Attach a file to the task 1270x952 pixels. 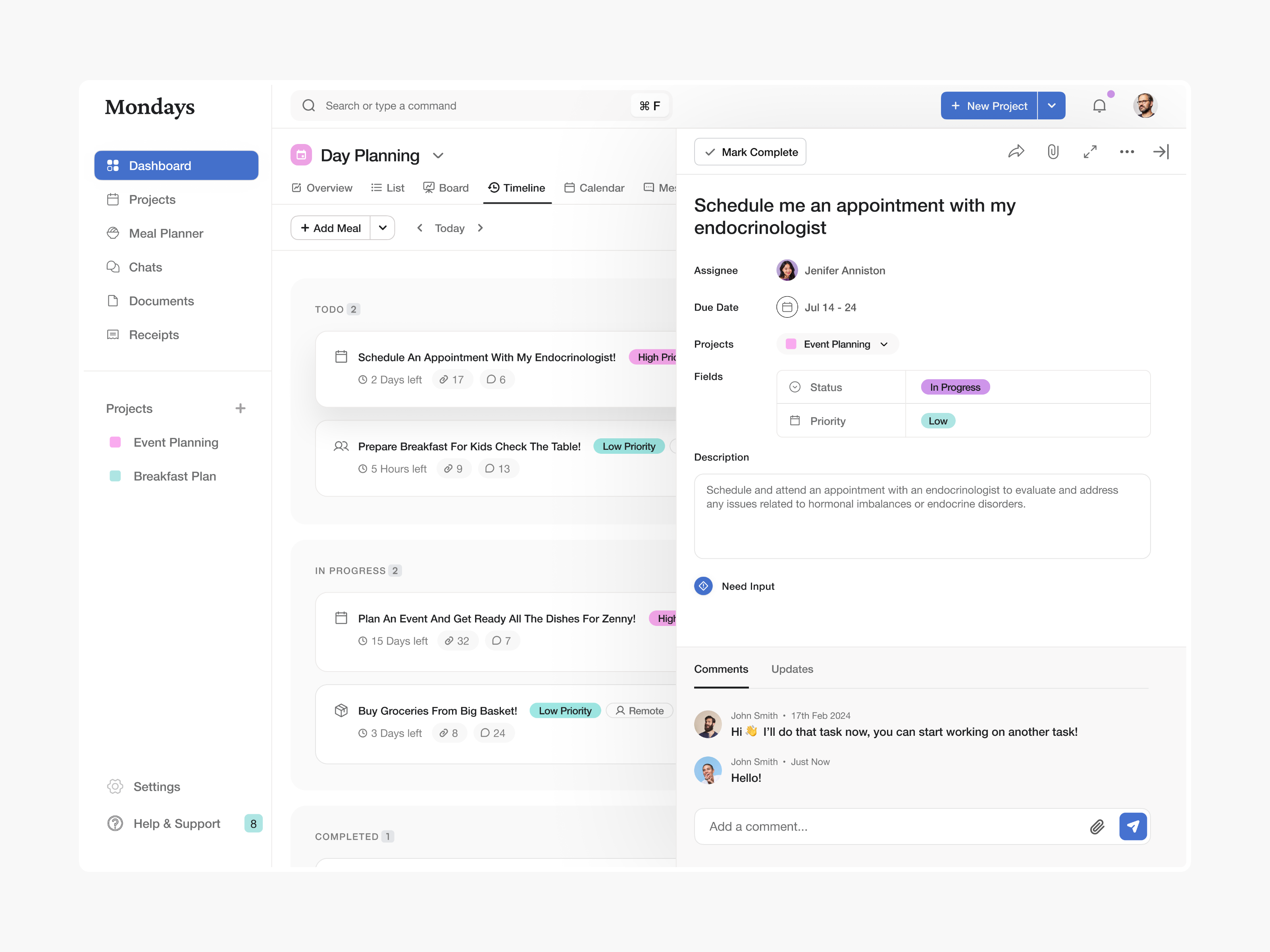pyautogui.click(x=1053, y=152)
